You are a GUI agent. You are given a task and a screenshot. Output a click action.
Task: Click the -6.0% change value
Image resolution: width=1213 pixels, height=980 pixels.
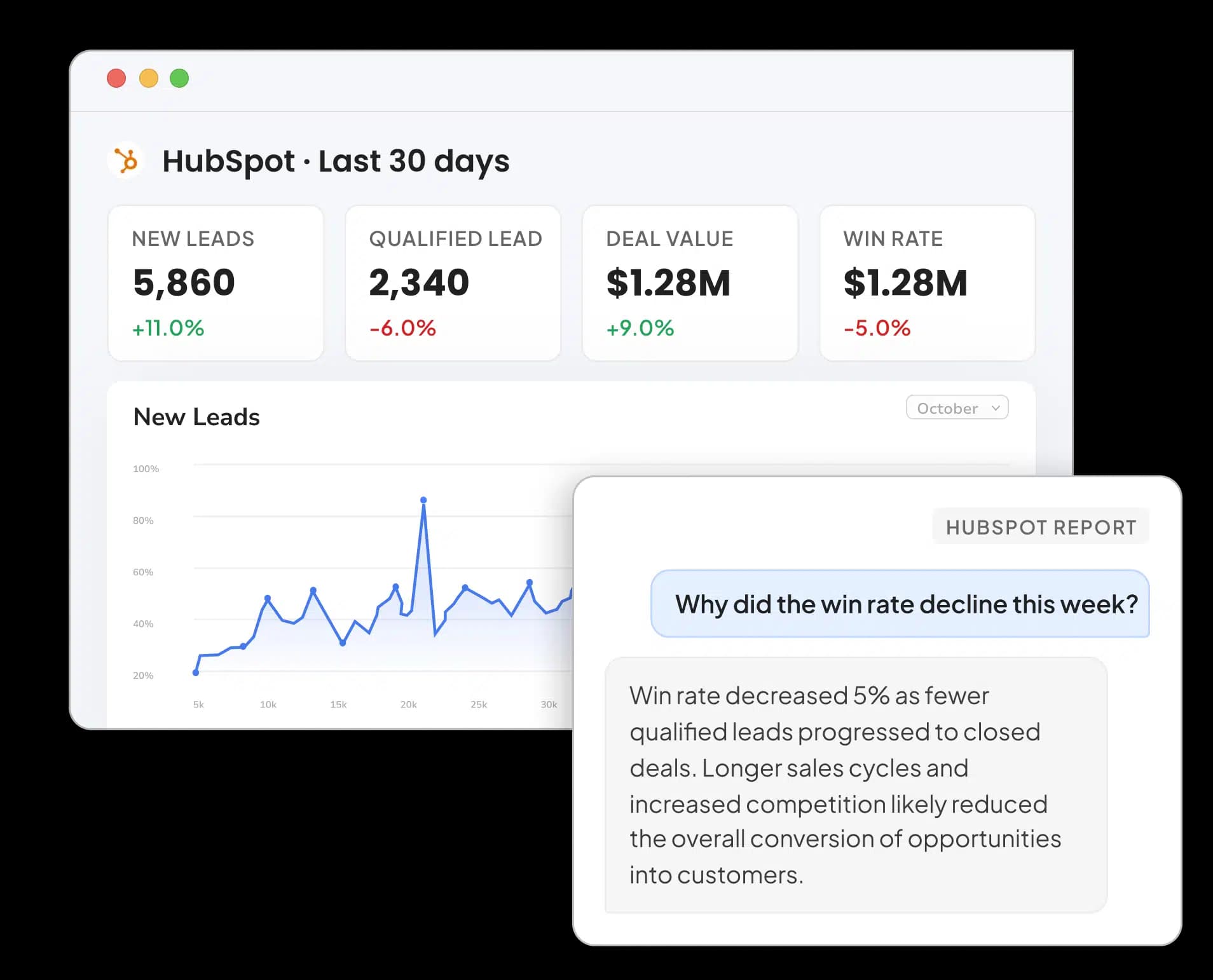pyautogui.click(x=402, y=328)
